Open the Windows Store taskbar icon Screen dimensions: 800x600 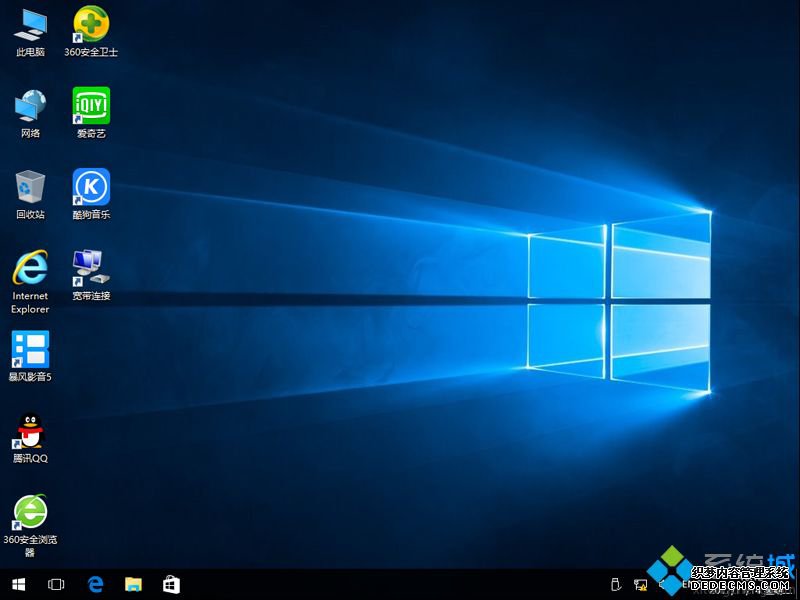click(171, 584)
